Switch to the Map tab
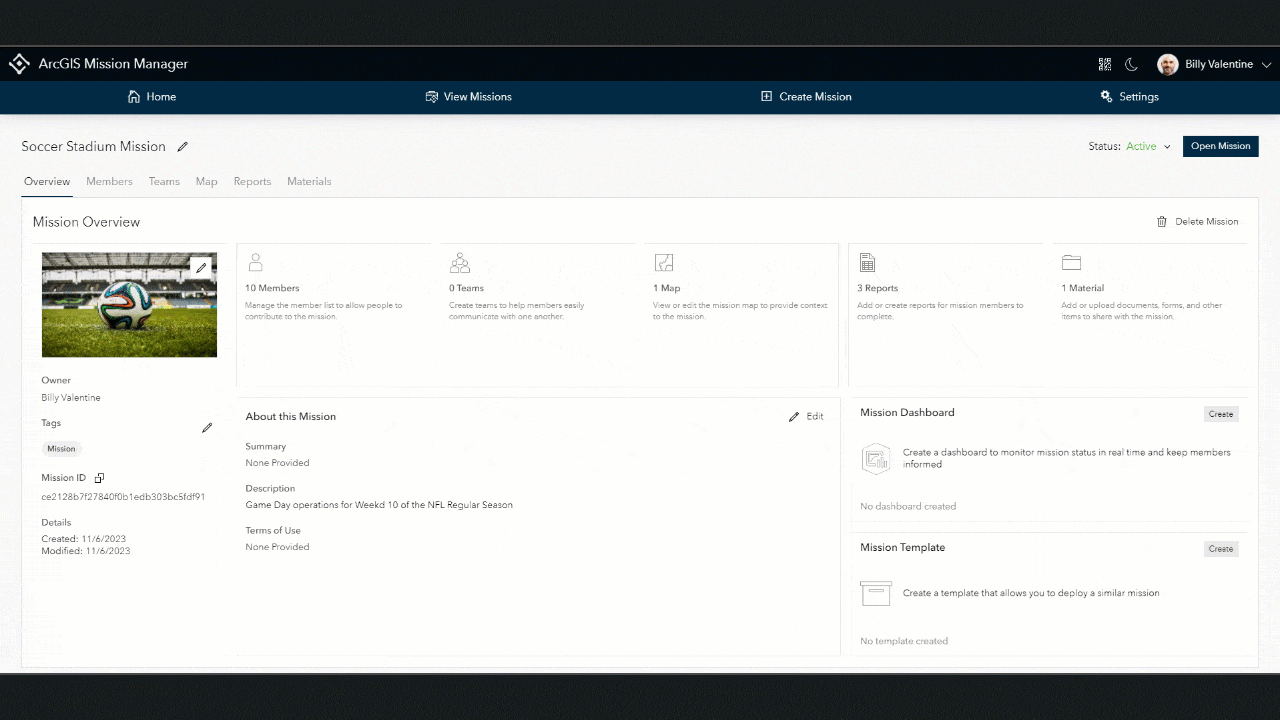Screen dimensions: 1280x720 [206, 182]
